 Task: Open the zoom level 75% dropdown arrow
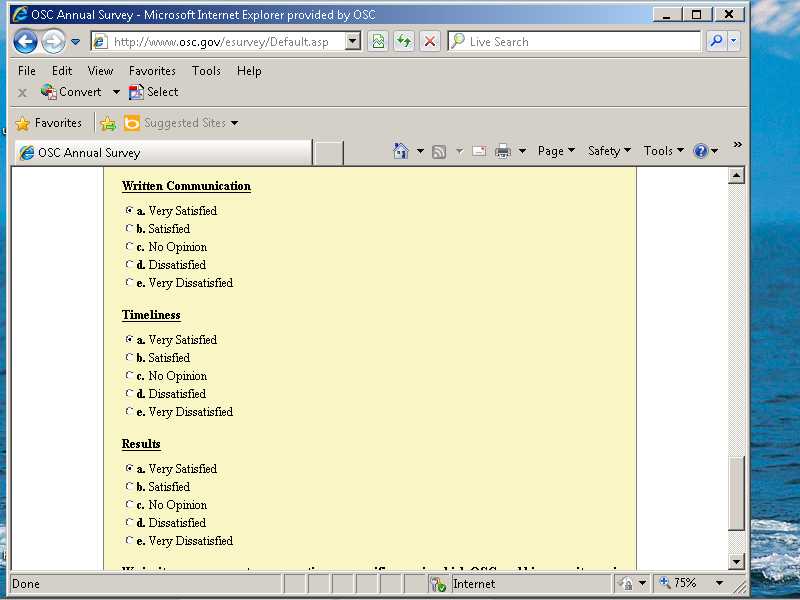point(718,583)
